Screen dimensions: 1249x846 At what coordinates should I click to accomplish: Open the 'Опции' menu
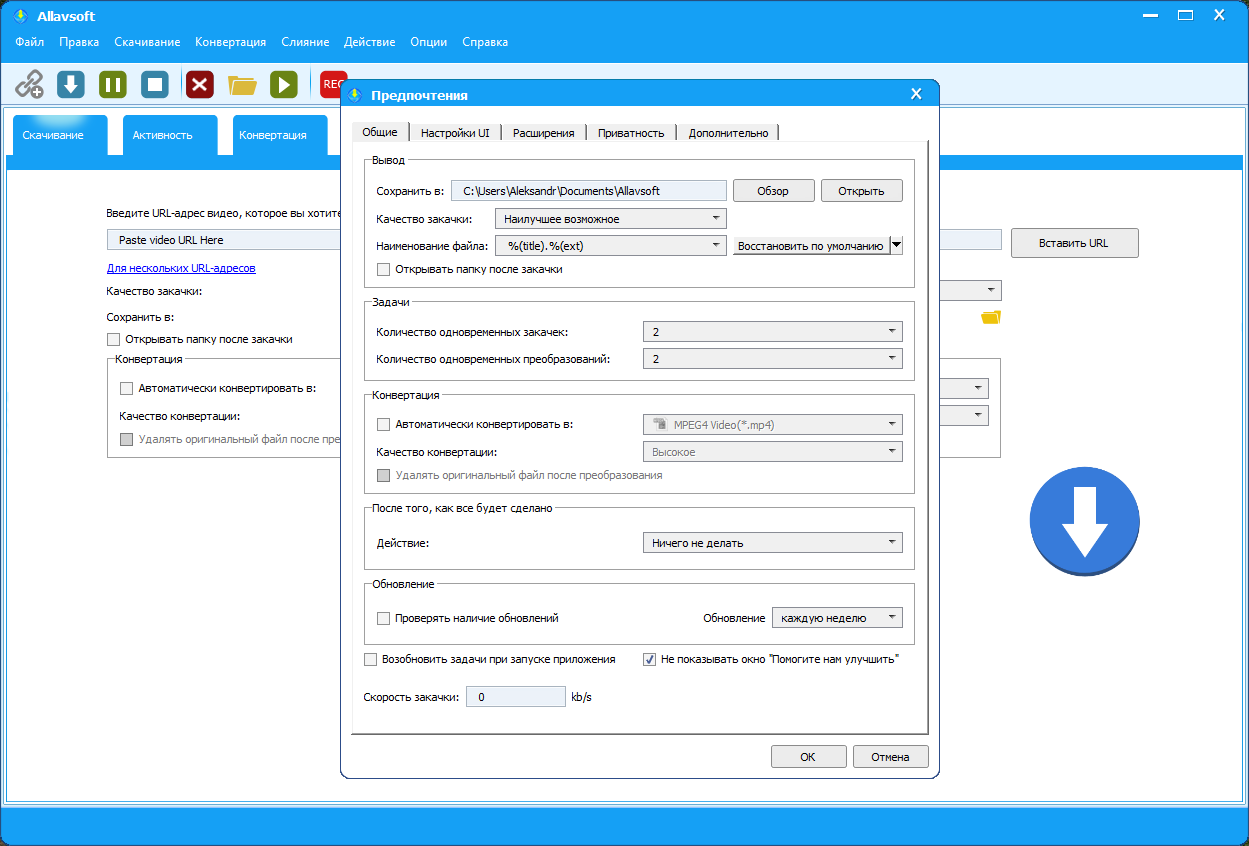tap(429, 42)
